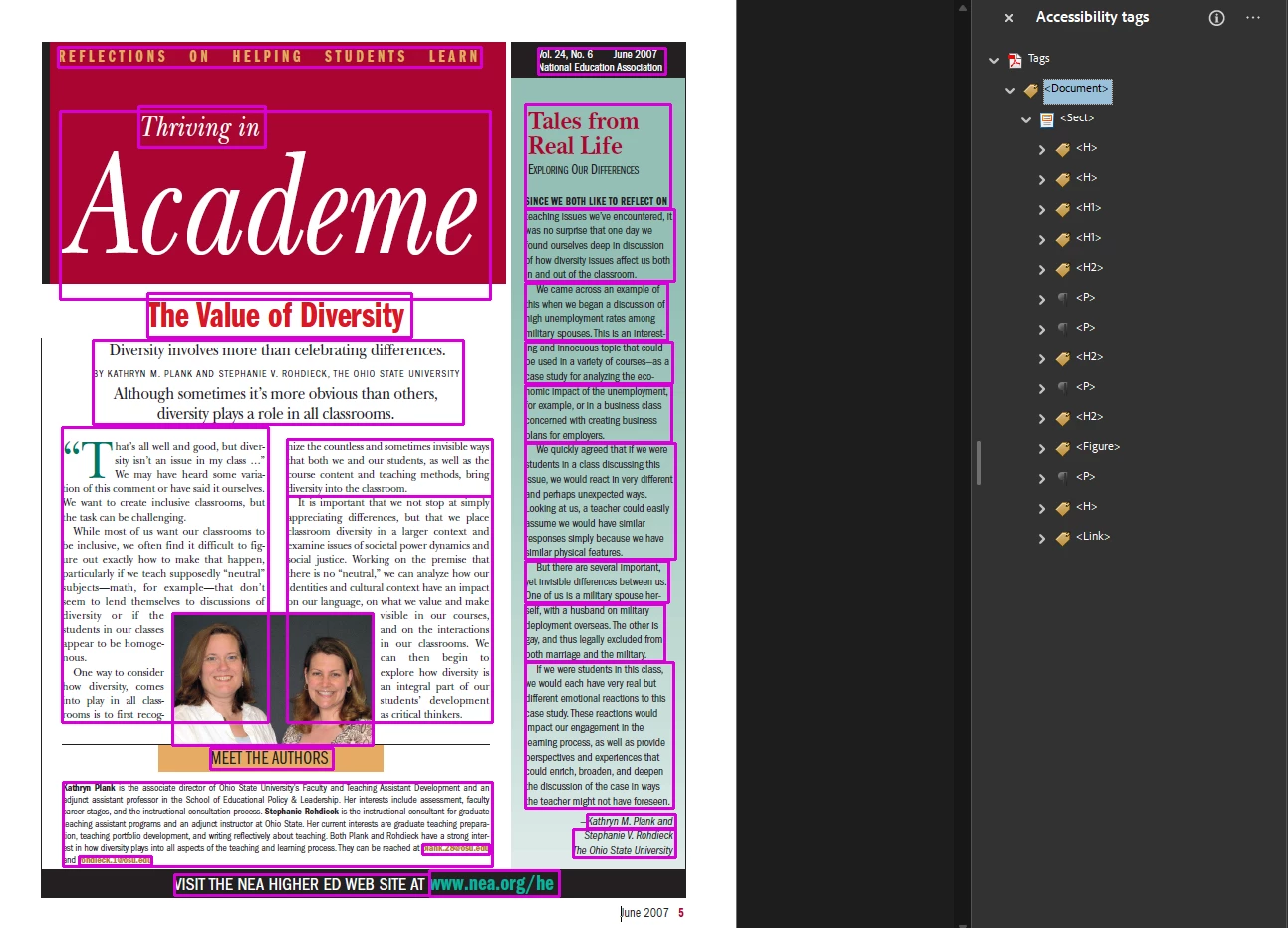Select the <H2> label directly above <Figure>
Screen dimensions: 1288x928
(x=1089, y=417)
